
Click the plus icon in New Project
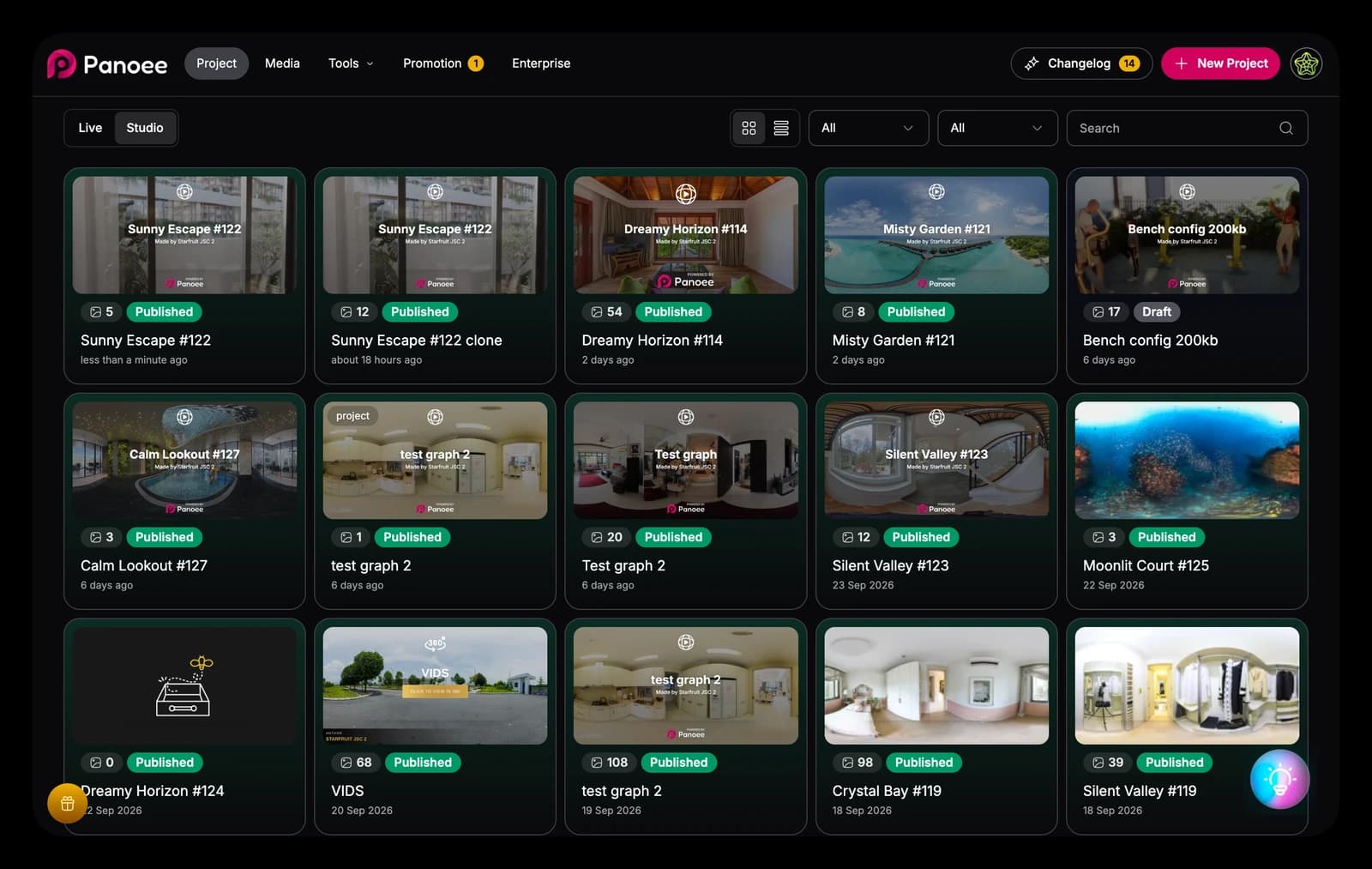1181,63
